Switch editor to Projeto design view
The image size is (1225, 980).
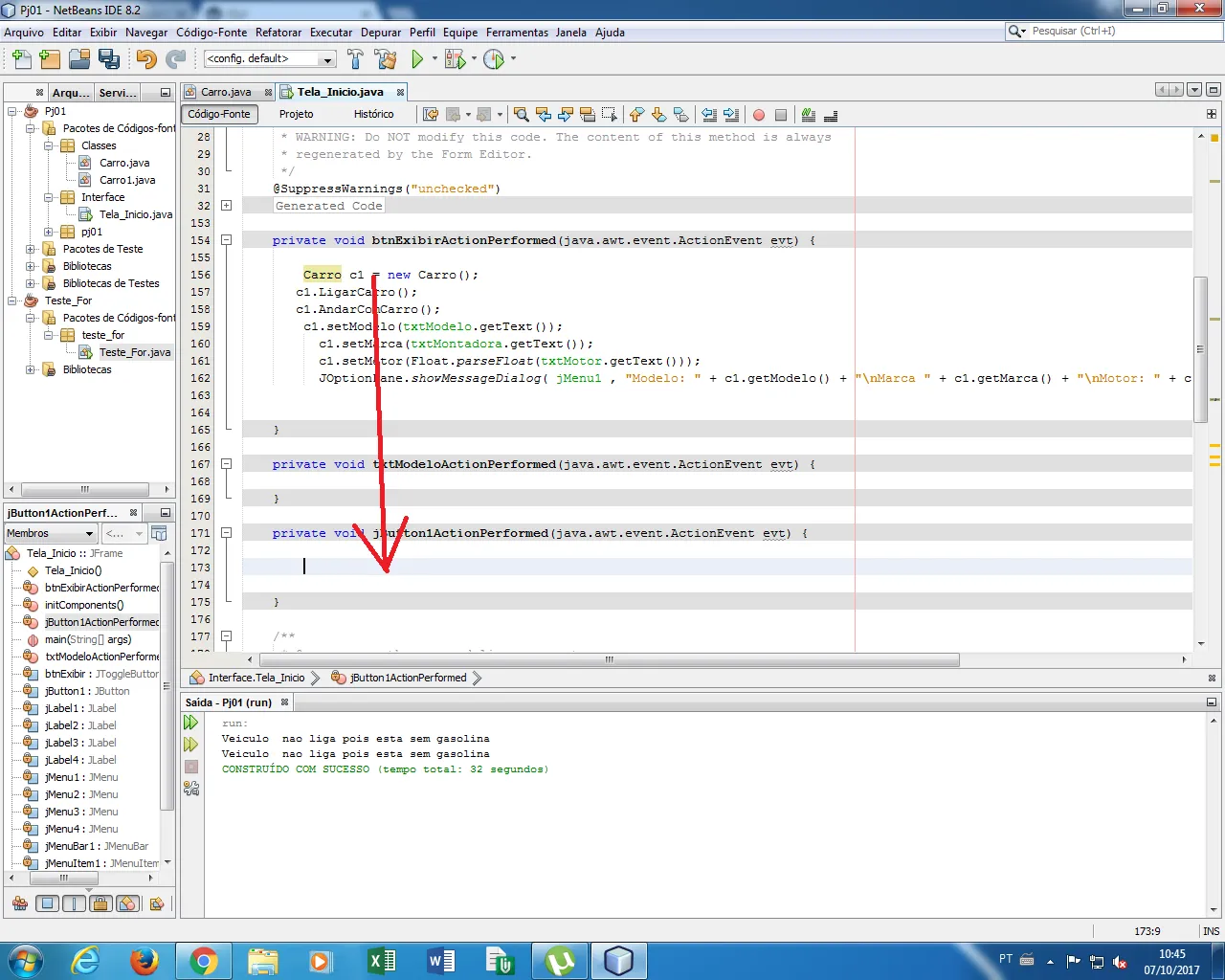296,114
